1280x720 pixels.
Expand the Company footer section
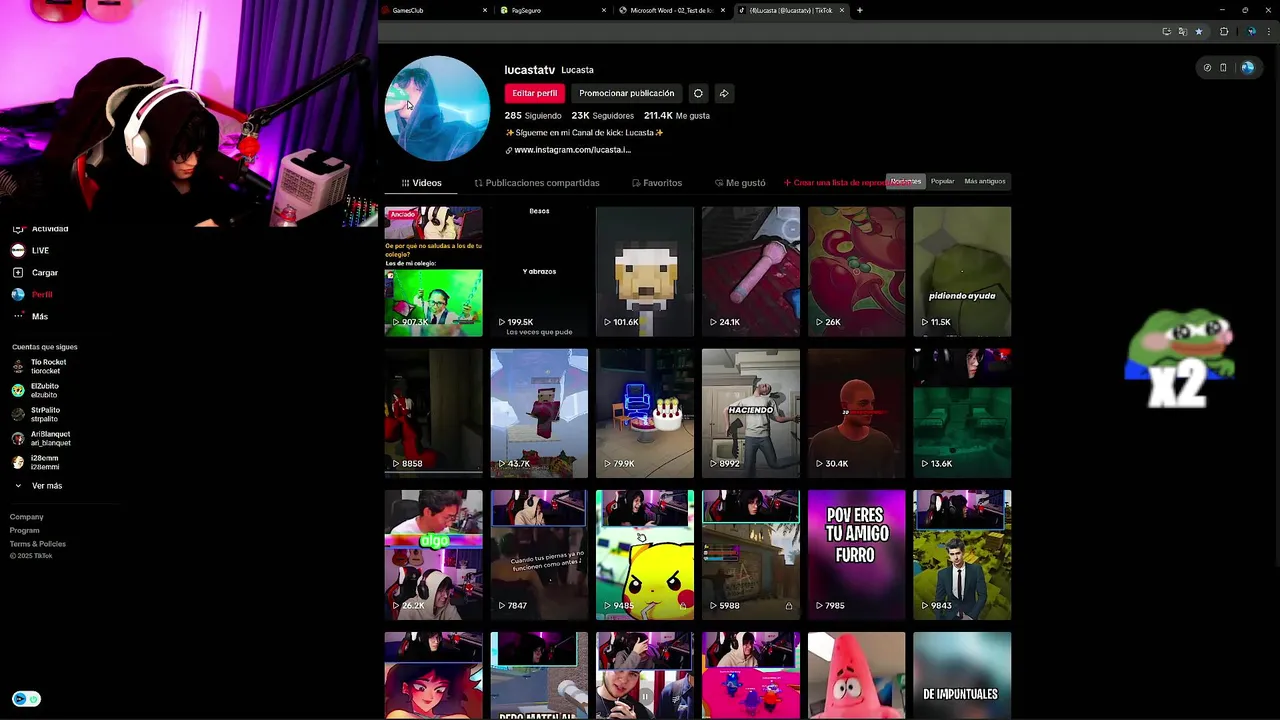[x=27, y=517]
